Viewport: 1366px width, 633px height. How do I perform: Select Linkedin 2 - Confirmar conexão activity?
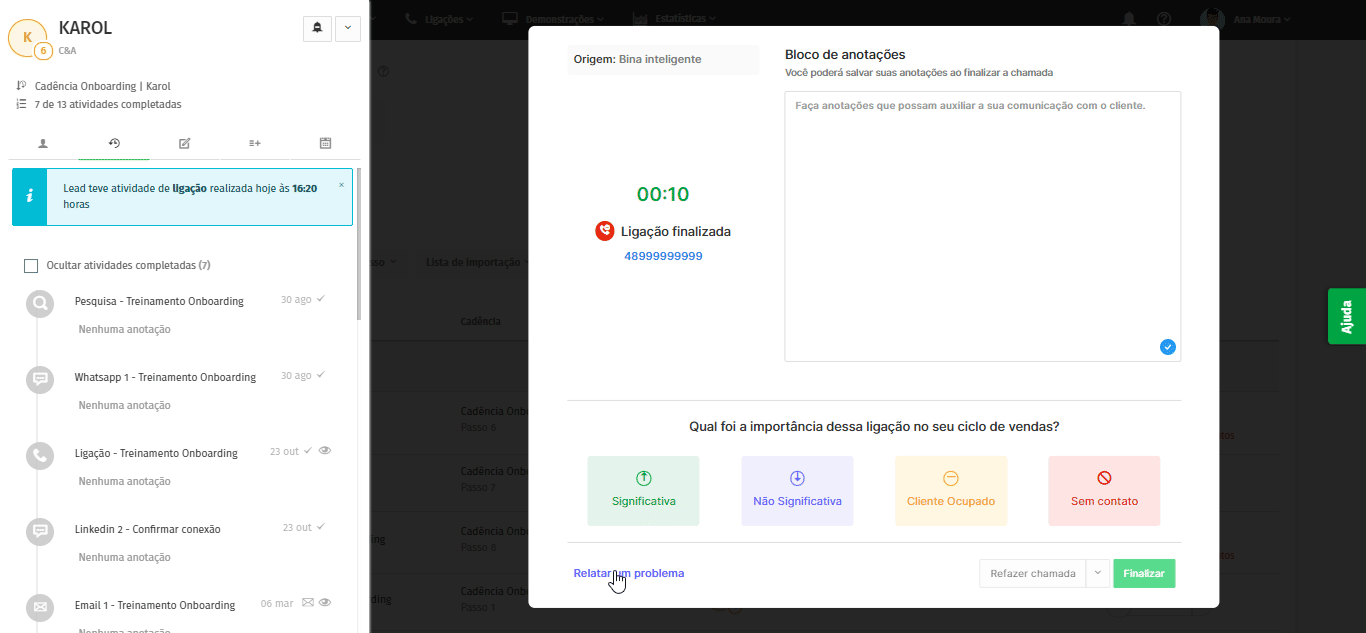tap(148, 529)
